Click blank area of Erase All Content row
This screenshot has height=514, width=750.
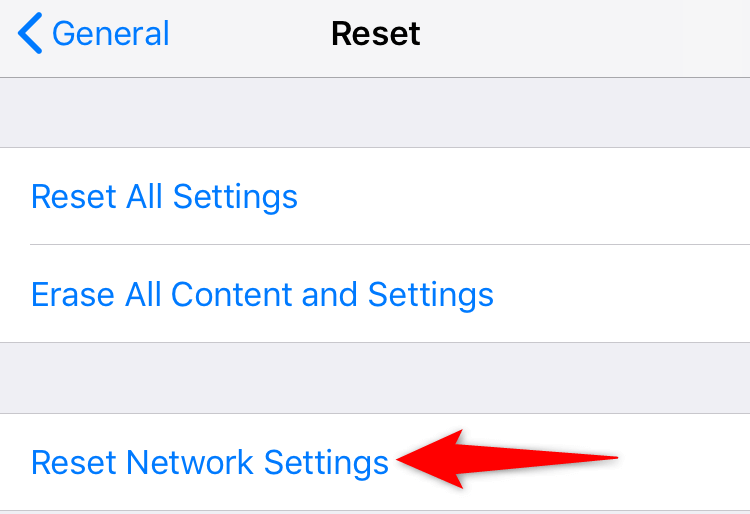[x=622, y=294]
